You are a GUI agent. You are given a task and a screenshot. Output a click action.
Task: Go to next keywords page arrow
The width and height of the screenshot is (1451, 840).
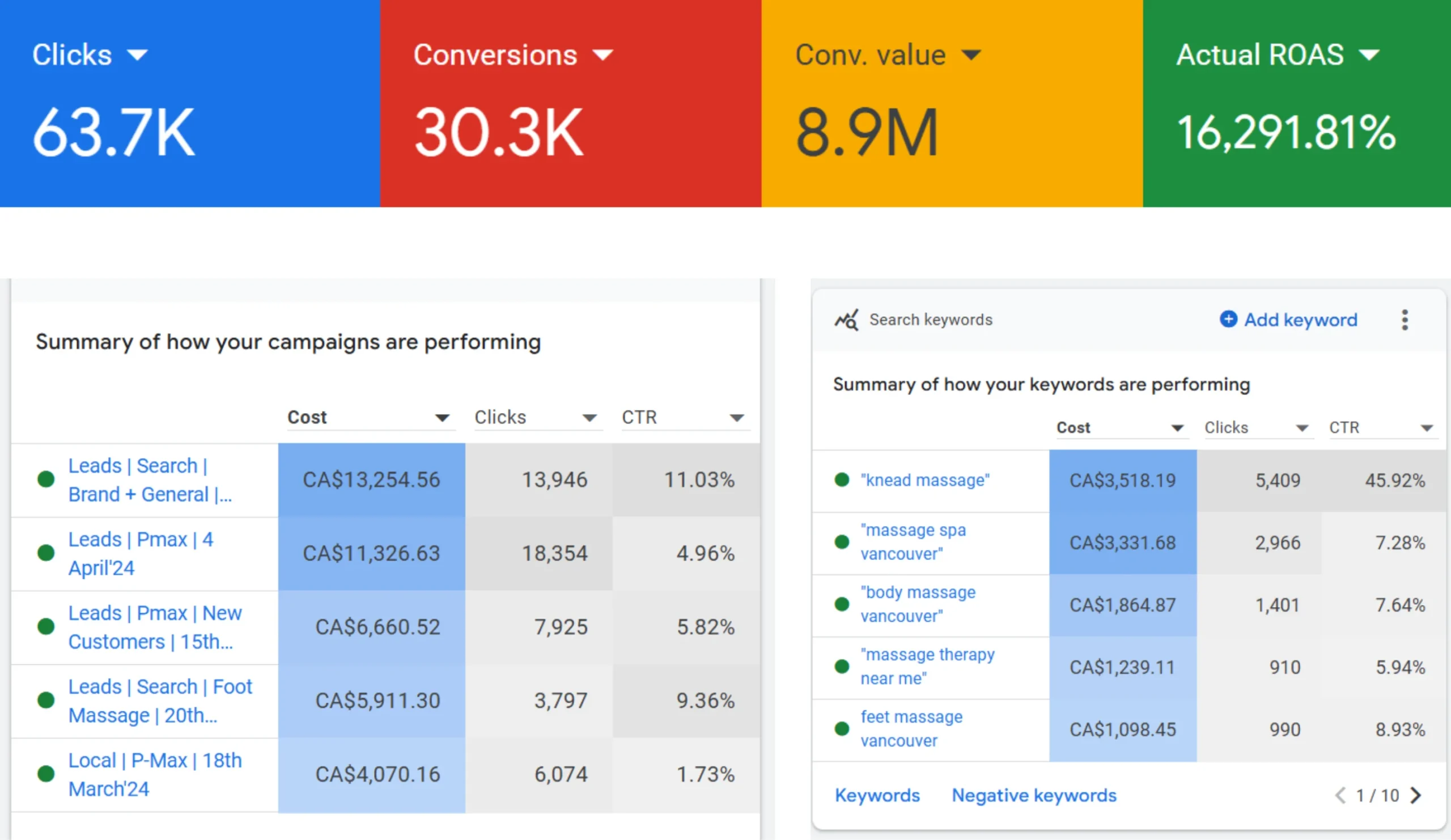[1416, 795]
